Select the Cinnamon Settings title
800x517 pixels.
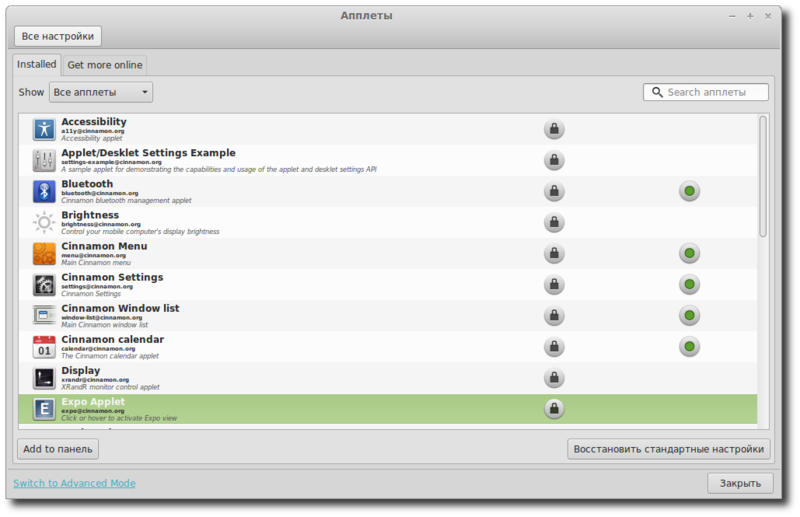click(112, 277)
